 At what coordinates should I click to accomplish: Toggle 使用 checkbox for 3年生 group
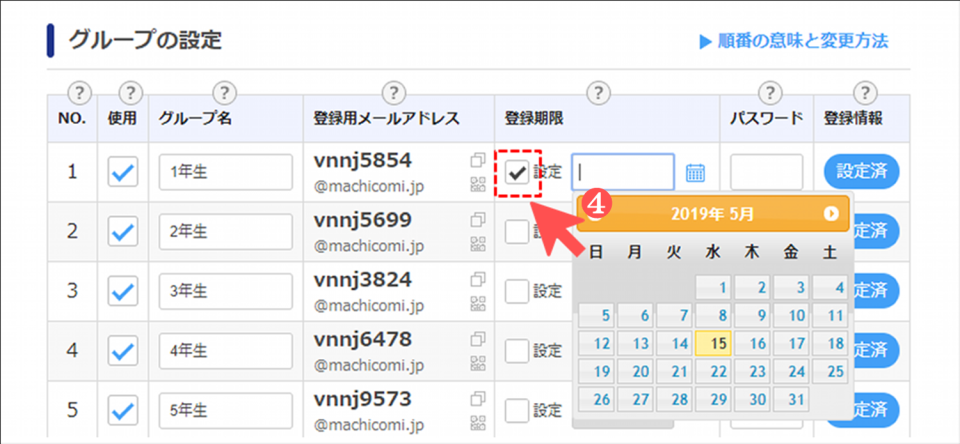(122, 291)
